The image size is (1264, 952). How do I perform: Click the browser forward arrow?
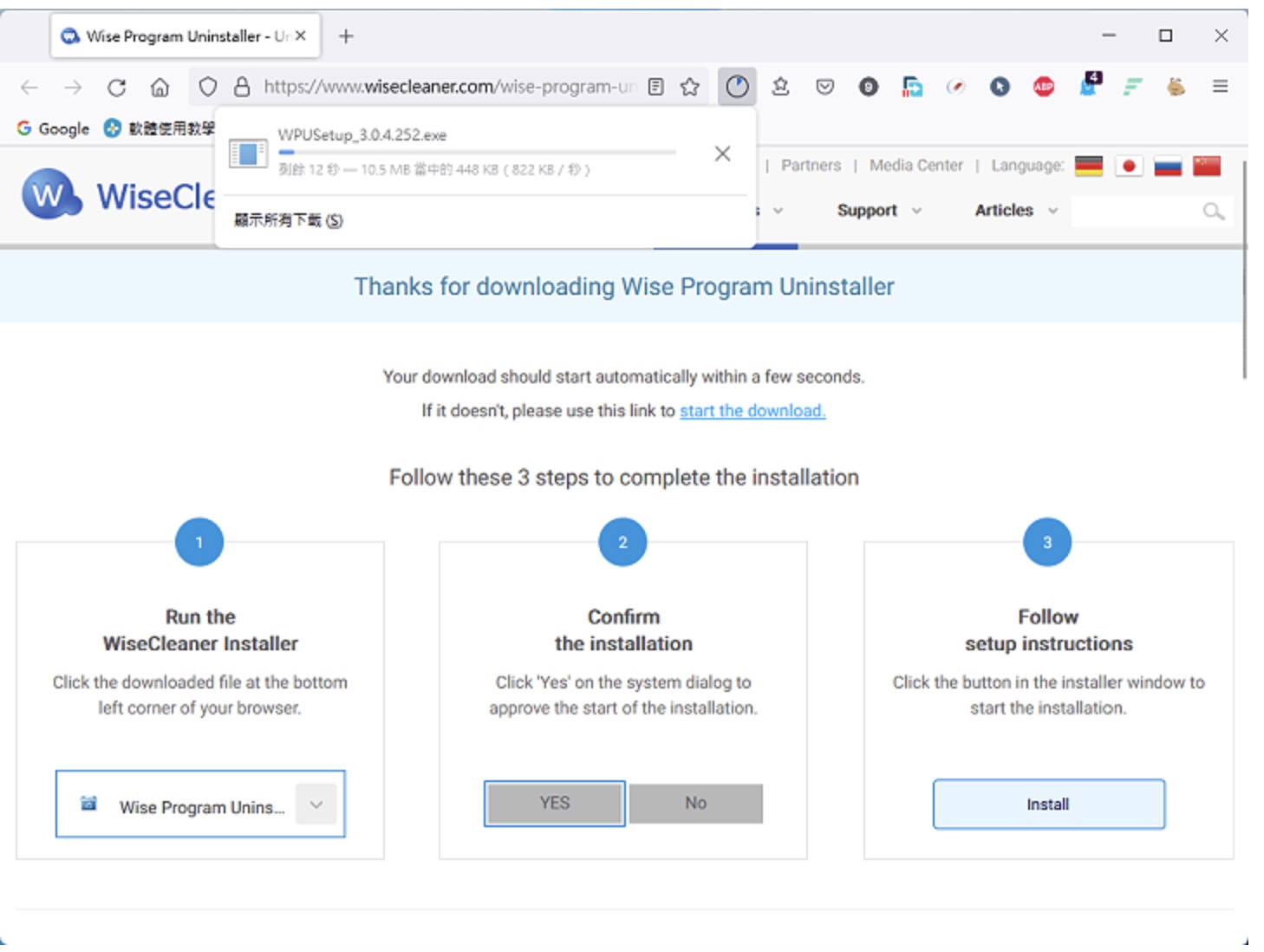point(73,87)
